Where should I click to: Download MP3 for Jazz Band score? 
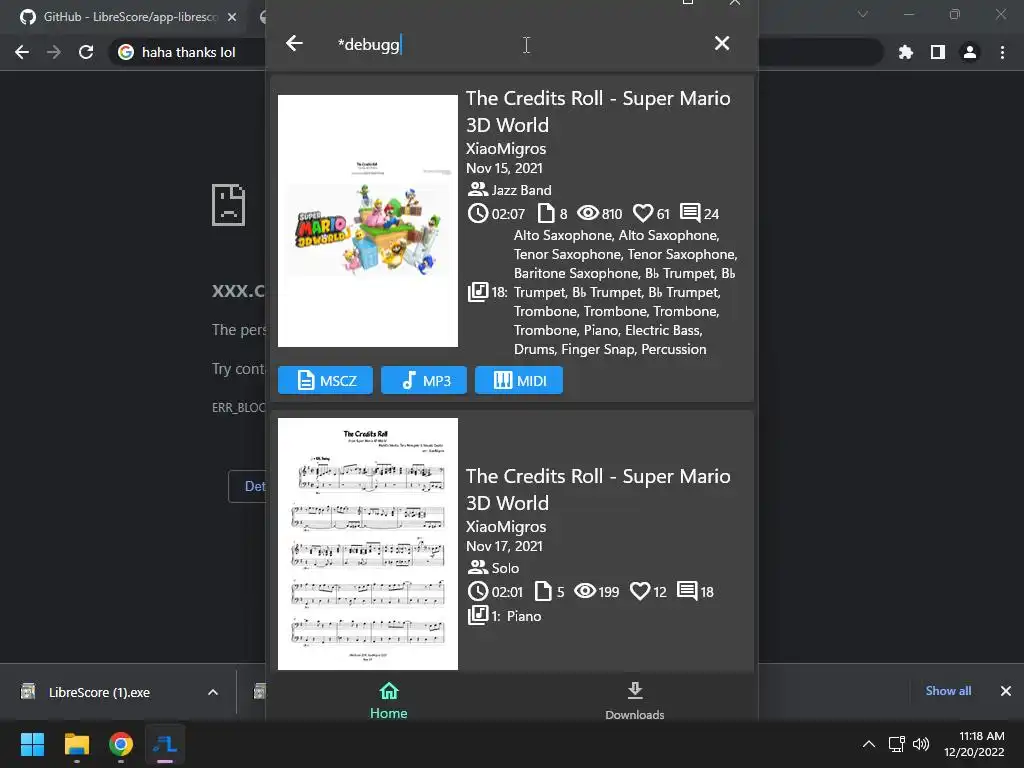[x=424, y=380]
